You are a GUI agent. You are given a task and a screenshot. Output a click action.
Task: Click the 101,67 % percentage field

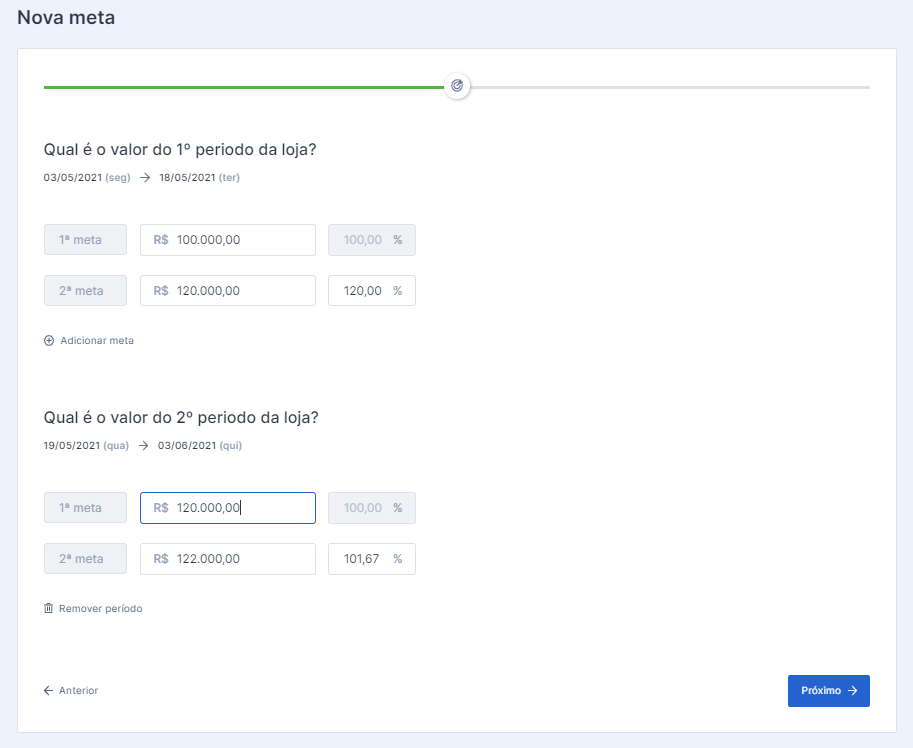click(371, 558)
